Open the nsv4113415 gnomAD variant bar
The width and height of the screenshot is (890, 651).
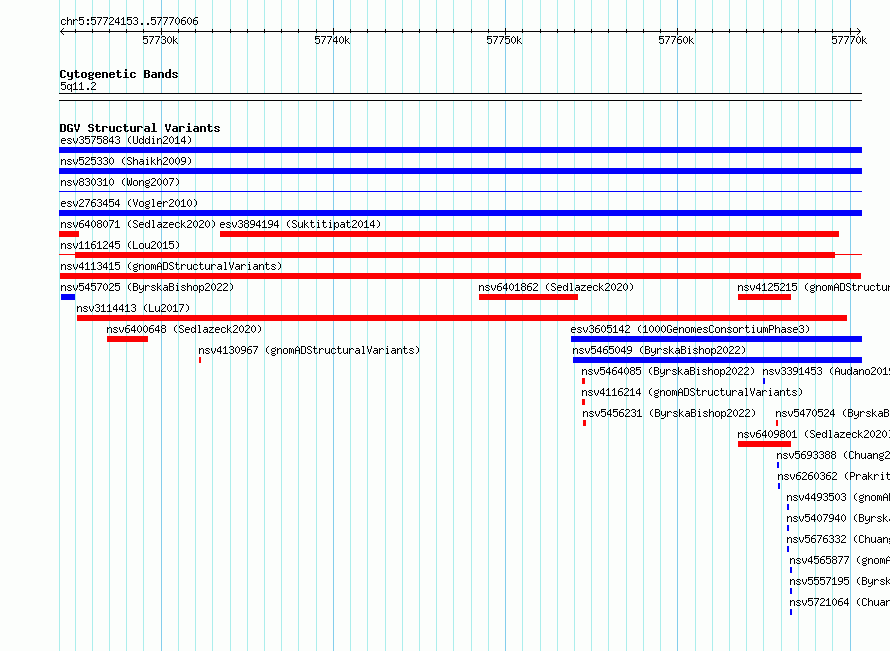click(x=460, y=276)
